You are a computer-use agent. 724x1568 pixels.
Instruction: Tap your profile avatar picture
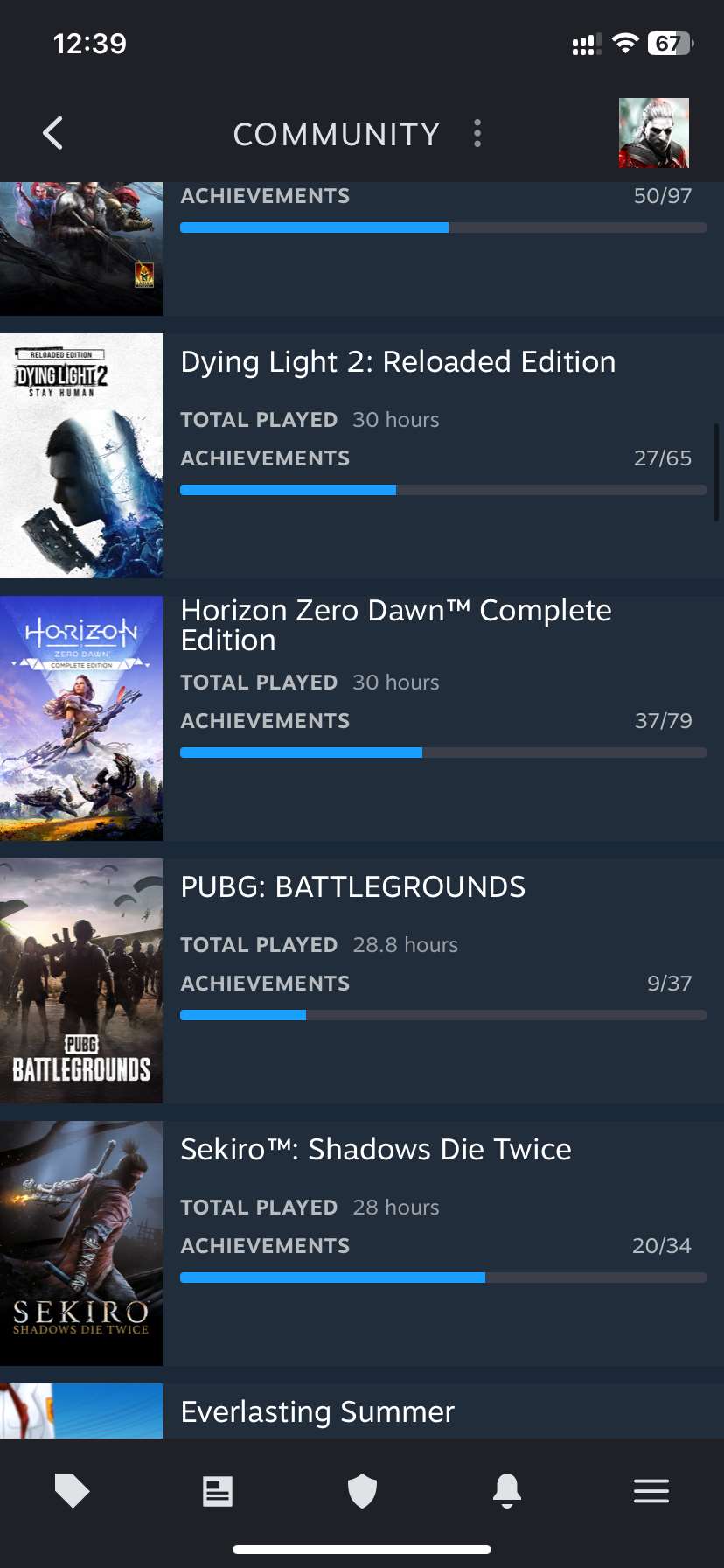click(x=654, y=133)
